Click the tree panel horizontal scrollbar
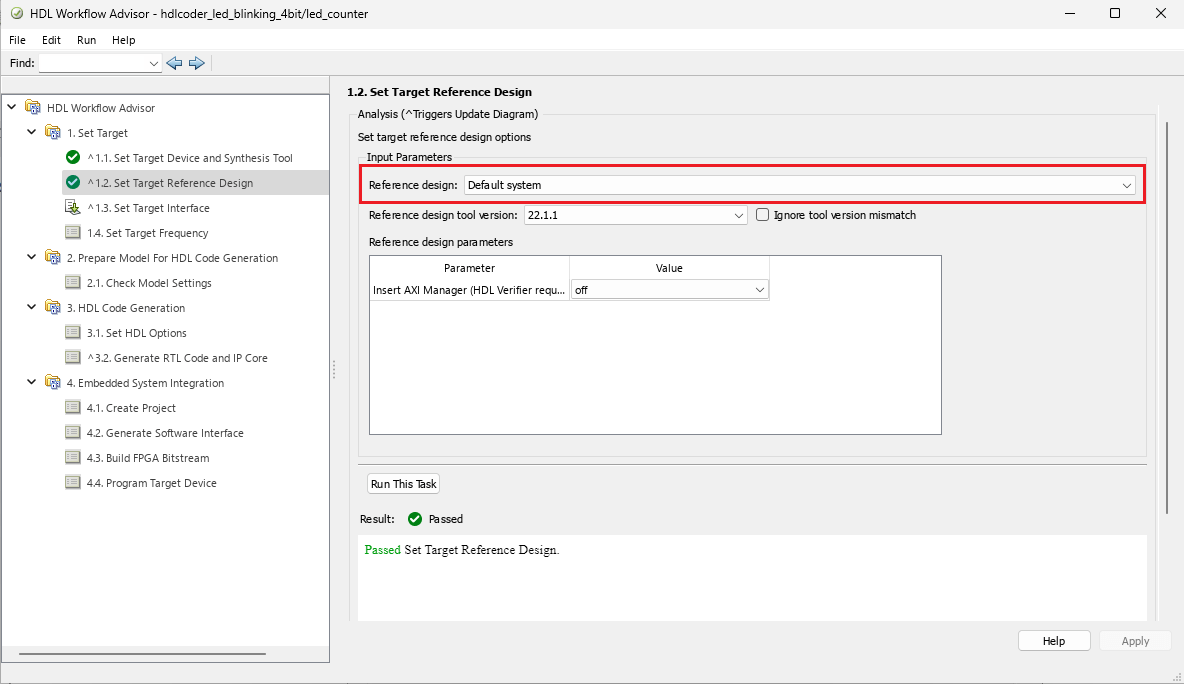 click(142, 654)
